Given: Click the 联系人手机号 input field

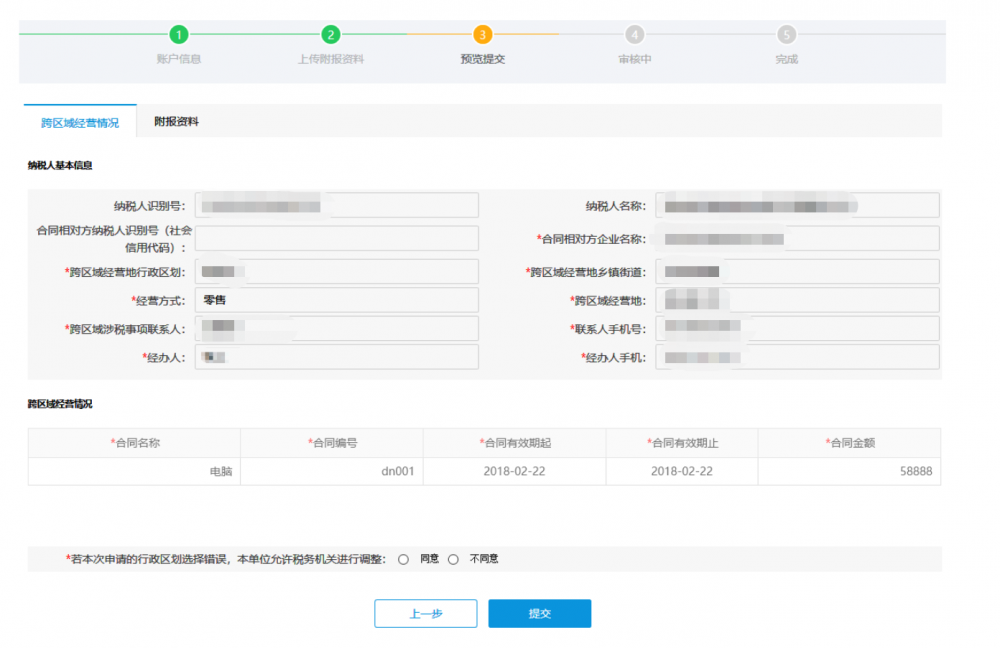Looking at the screenshot, I should pyautogui.click(x=797, y=329).
